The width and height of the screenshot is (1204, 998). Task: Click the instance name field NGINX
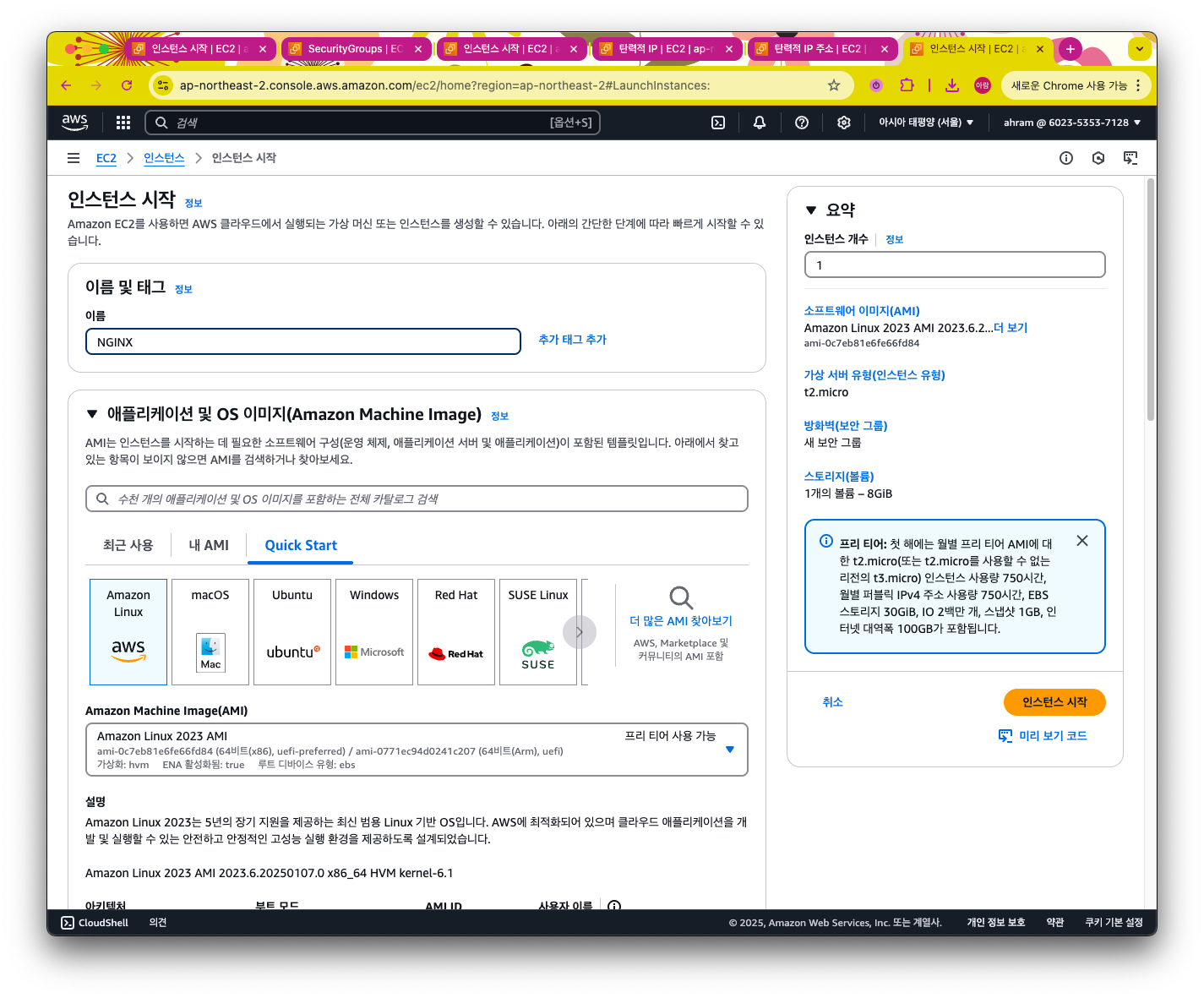(x=303, y=341)
